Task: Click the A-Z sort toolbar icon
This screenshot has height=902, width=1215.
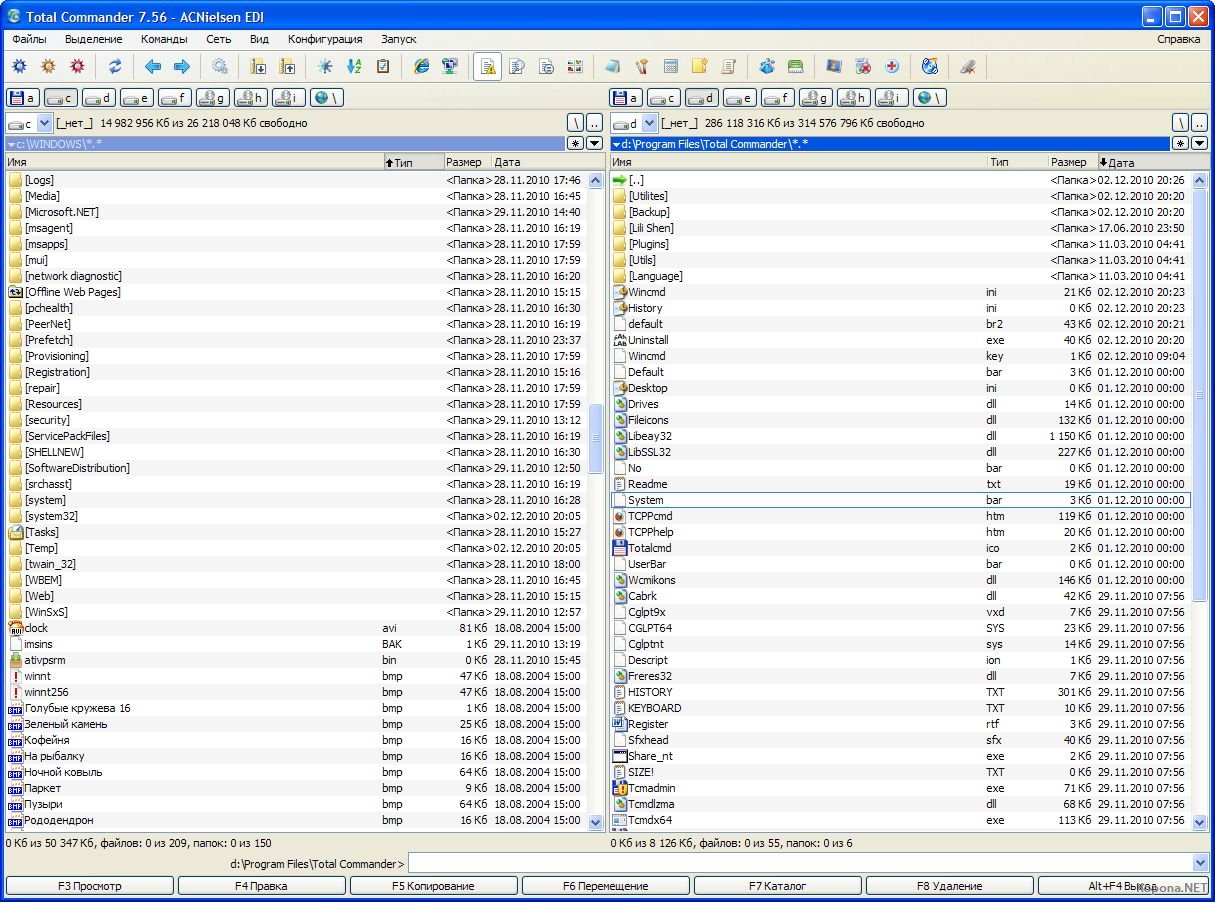Action: (x=353, y=67)
